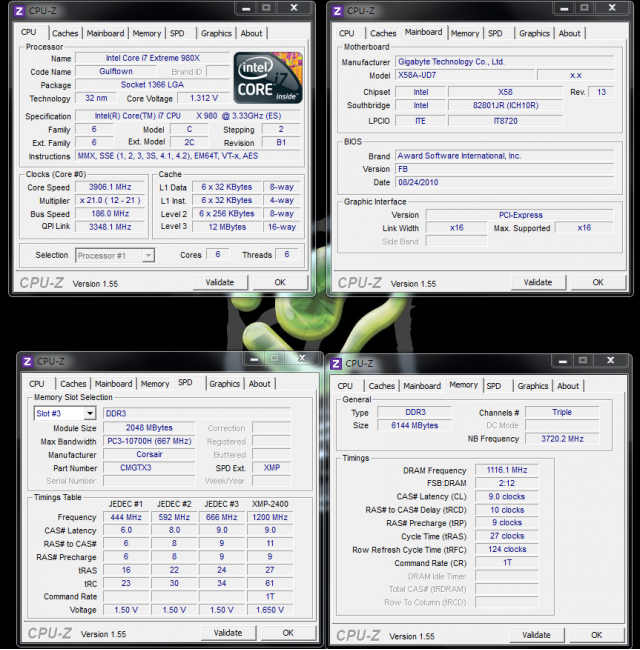Click Validate in the bottom-right Memory window
The width and height of the screenshot is (640, 650).
[x=536, y=635]
